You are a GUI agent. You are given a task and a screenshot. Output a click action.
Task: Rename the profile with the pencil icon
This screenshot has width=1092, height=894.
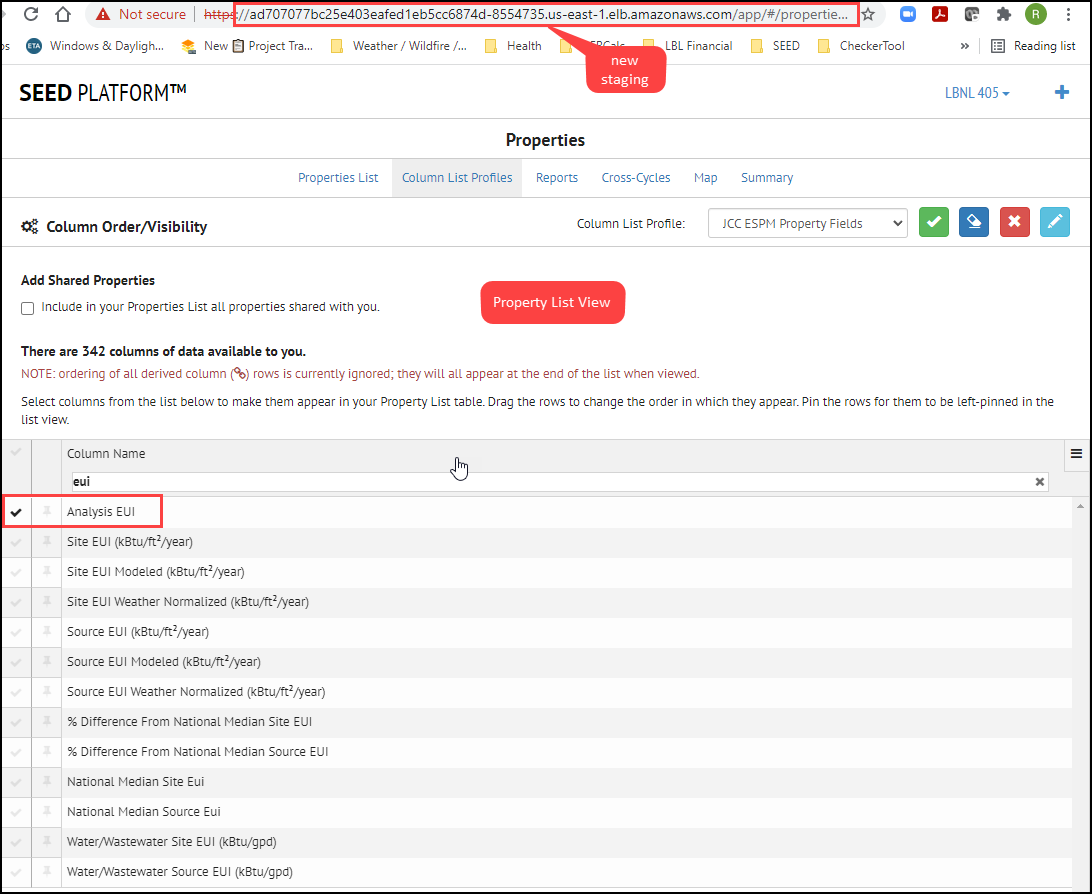click(1054, 222)
